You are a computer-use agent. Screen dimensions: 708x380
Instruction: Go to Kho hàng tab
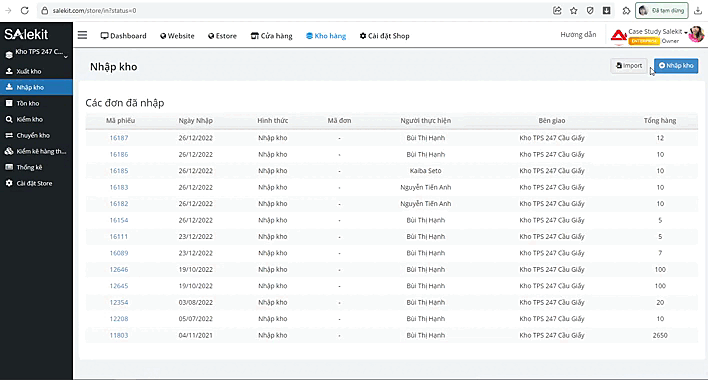coord(326,36)
